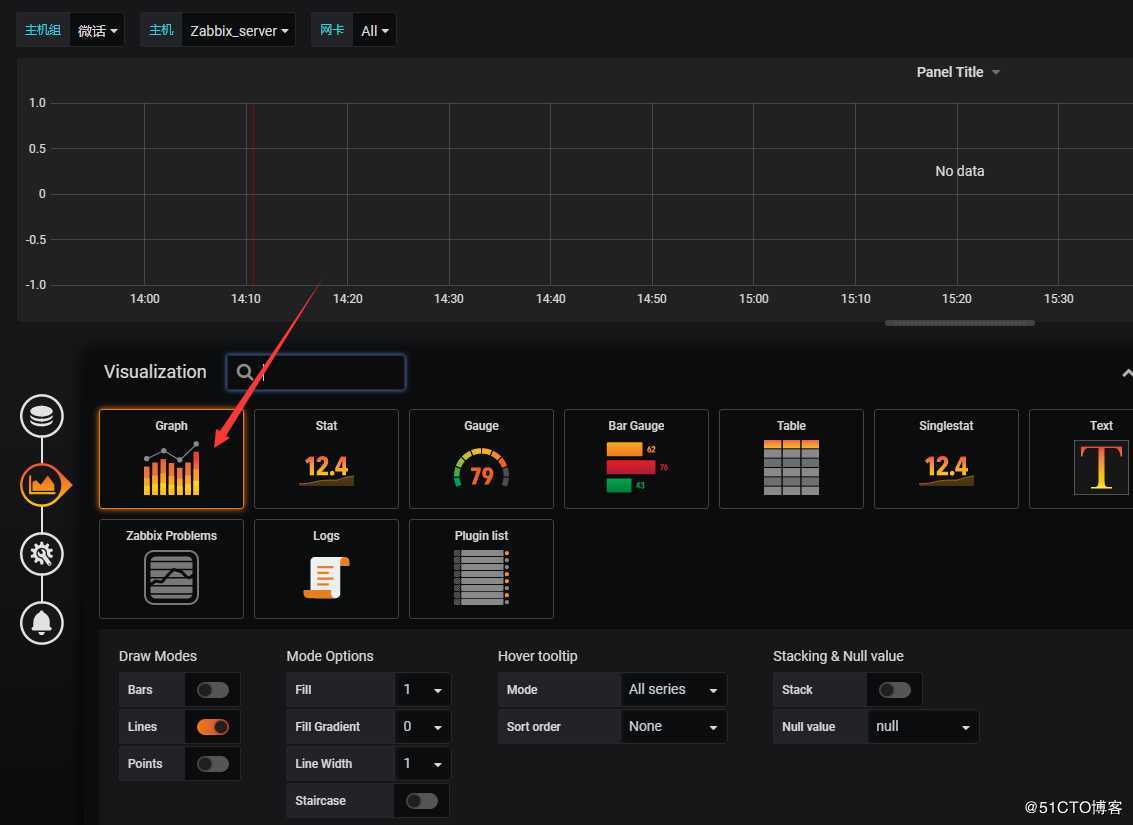Open the Fill Gradient value dropdown
This screenshot has height=825, width=1133.
(423, 727)
